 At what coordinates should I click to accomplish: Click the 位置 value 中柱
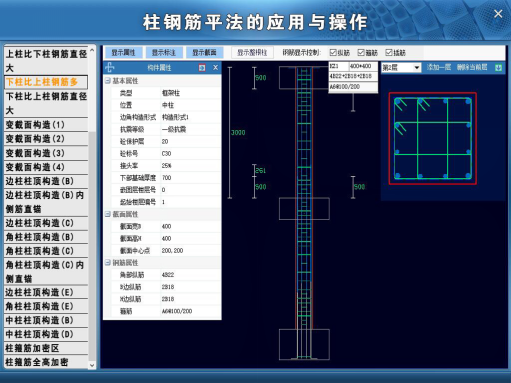[191, 105]
